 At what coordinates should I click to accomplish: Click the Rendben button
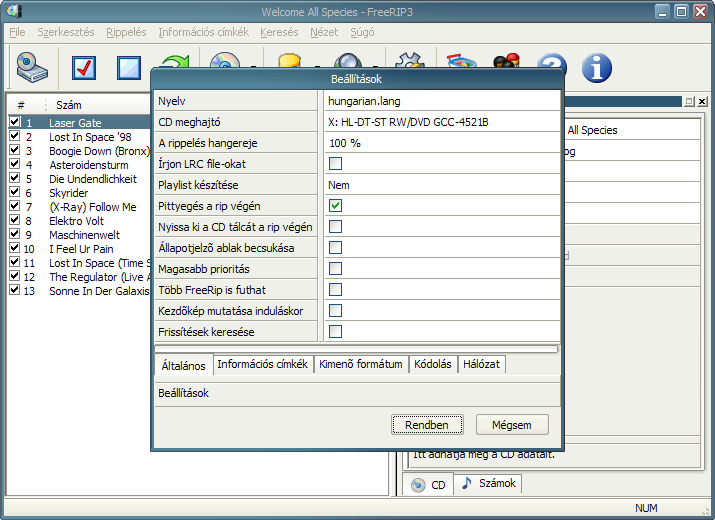coord(427,425)
